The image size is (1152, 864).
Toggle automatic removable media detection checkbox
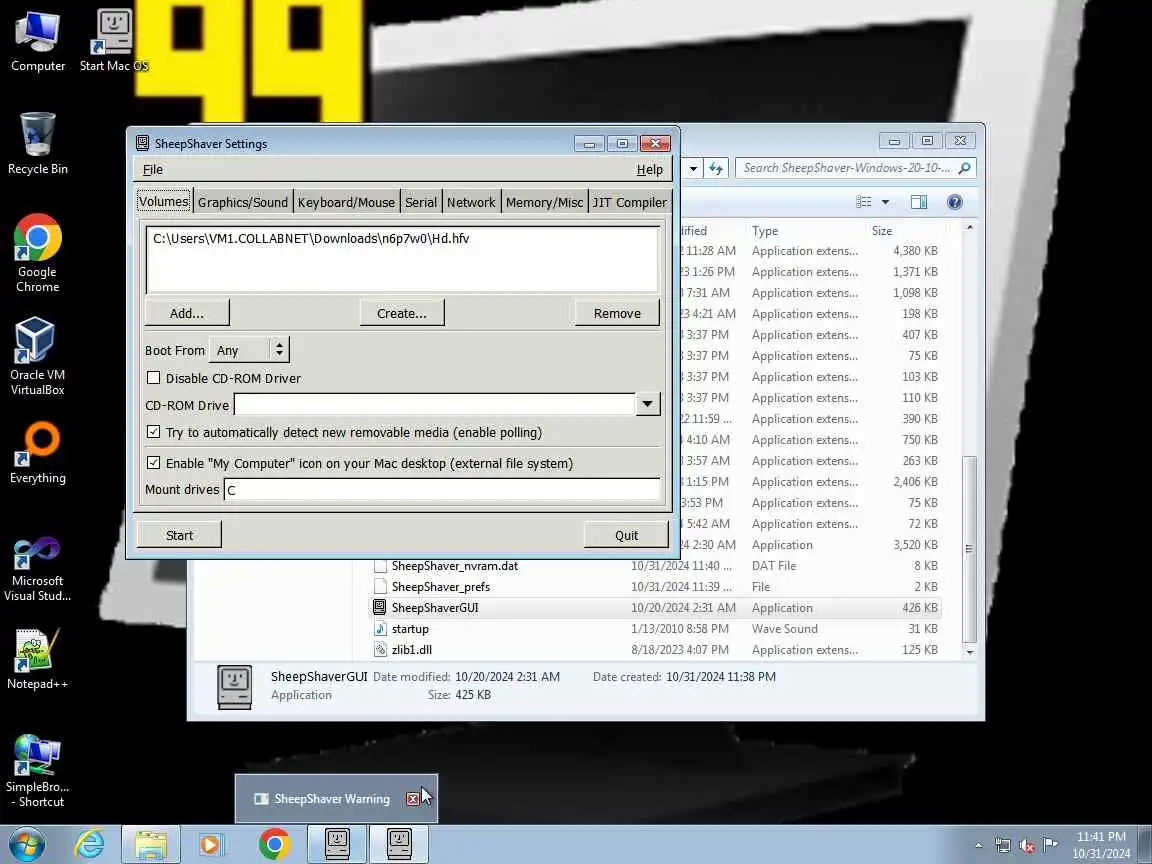point(154,432)
